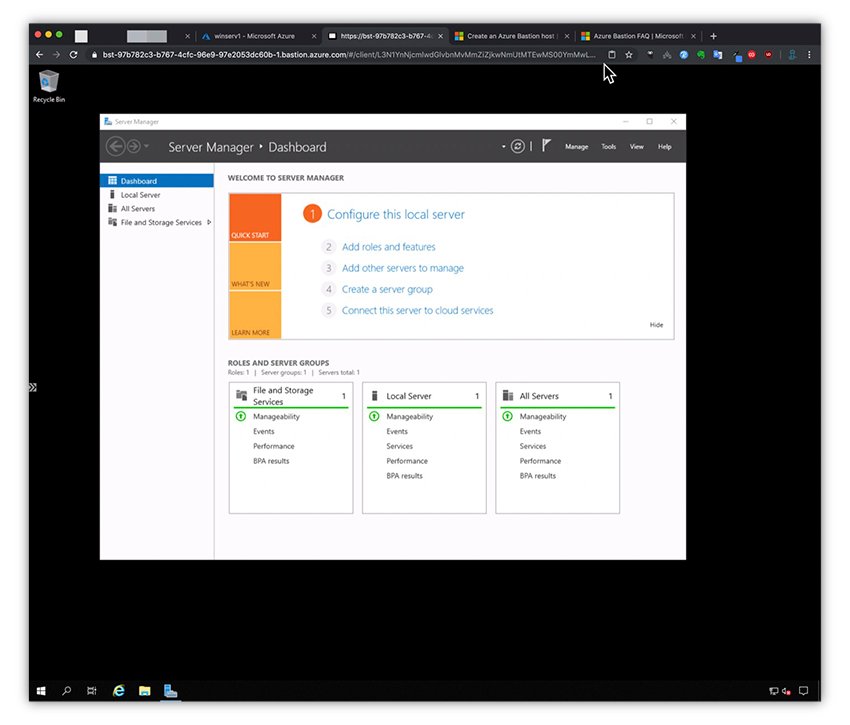The width and height of the screenshot is (850, 725).
Task: Select the Dashboard item in Server Manager sidebar
Action: (141, 180)
